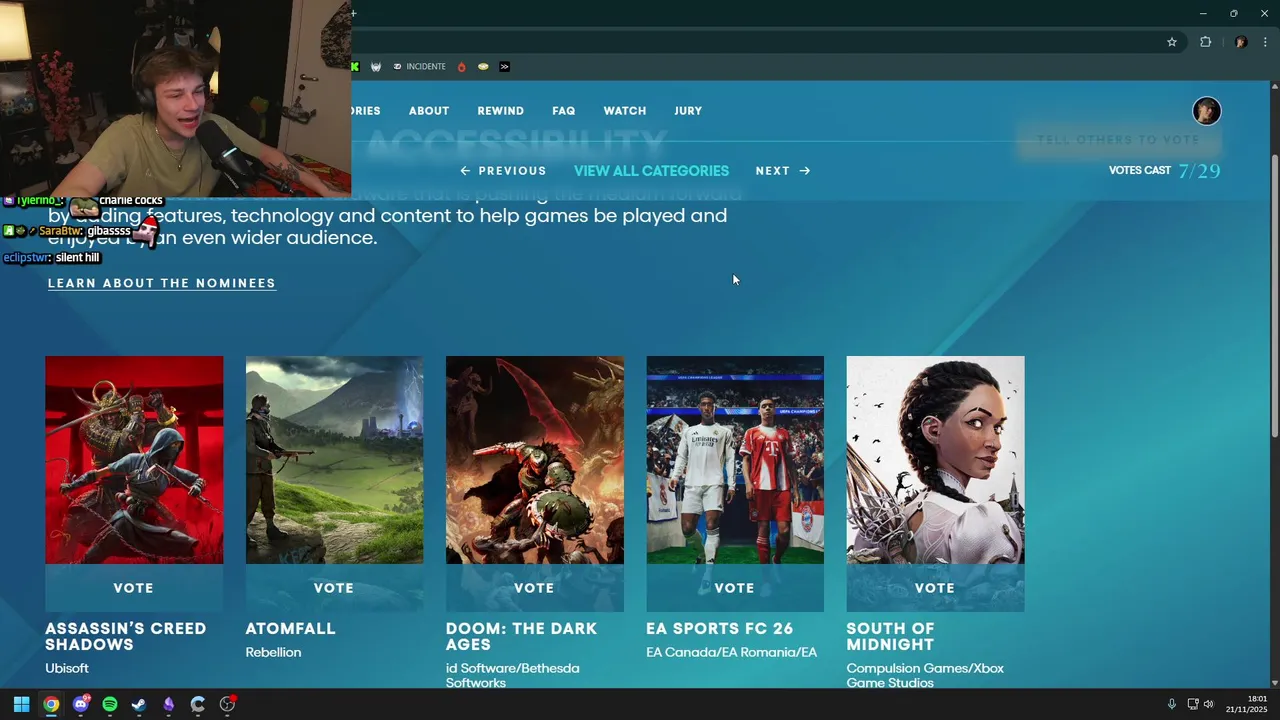Open LEARN ABOUT THE NOMINEES link
The height and width of the screenshot is (720, 1280).
point(162,283)
